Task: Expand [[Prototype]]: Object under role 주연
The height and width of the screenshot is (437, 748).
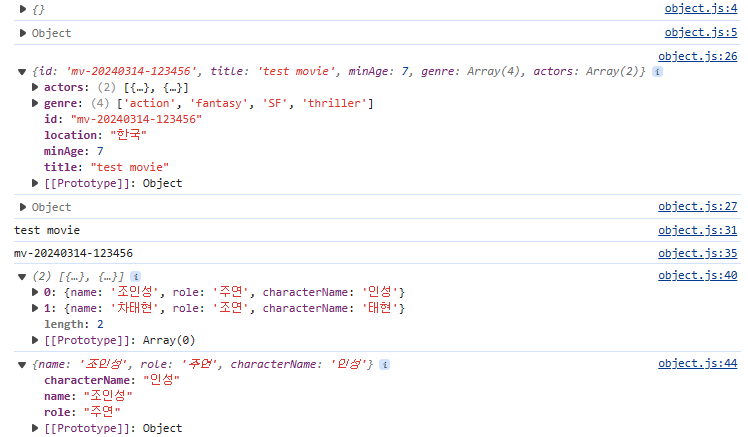Action: [x=35, y=428]
